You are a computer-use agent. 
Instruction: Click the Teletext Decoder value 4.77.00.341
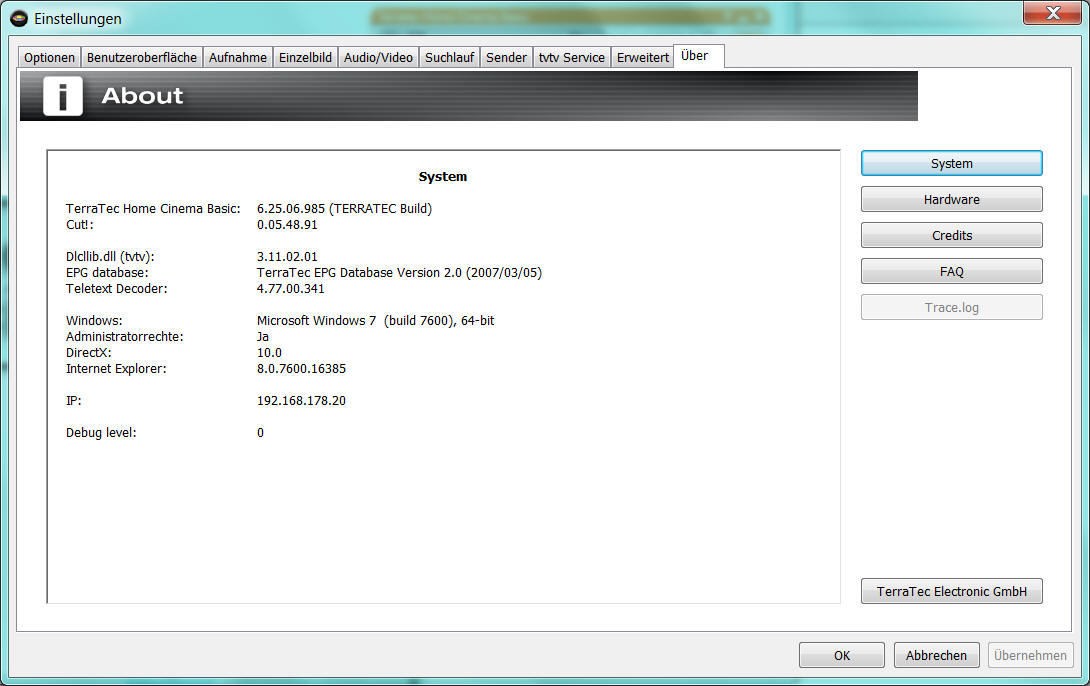click(291, 288)
